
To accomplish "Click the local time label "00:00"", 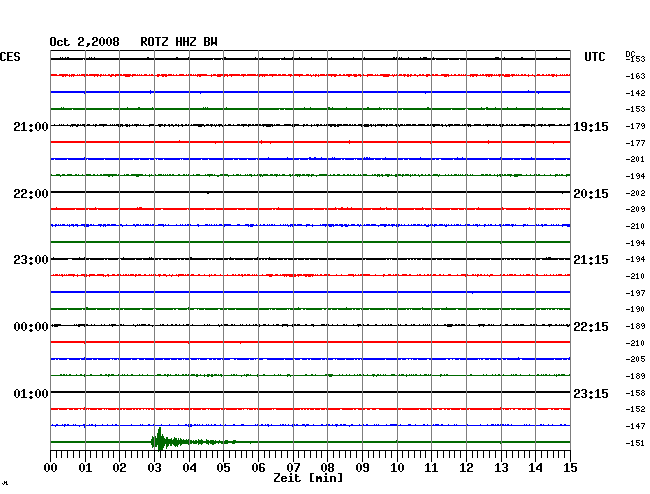I will (x=31, y=327).
